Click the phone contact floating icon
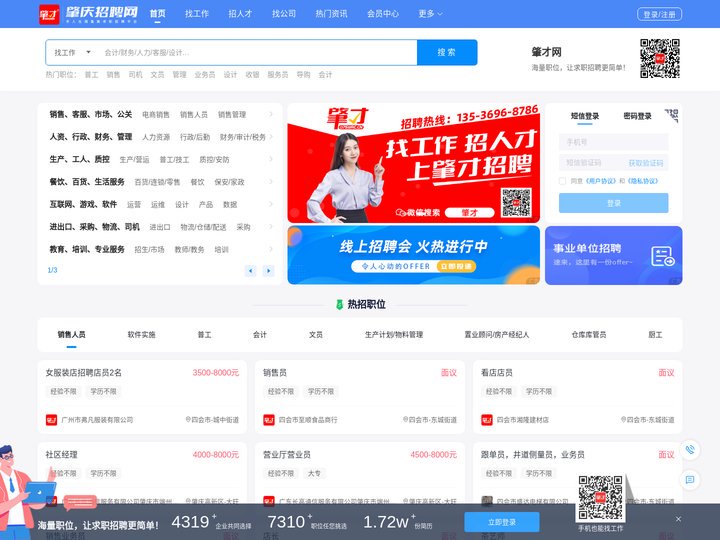Image resolution: width=720 pixels, height=540 pixels. [689, 451]
